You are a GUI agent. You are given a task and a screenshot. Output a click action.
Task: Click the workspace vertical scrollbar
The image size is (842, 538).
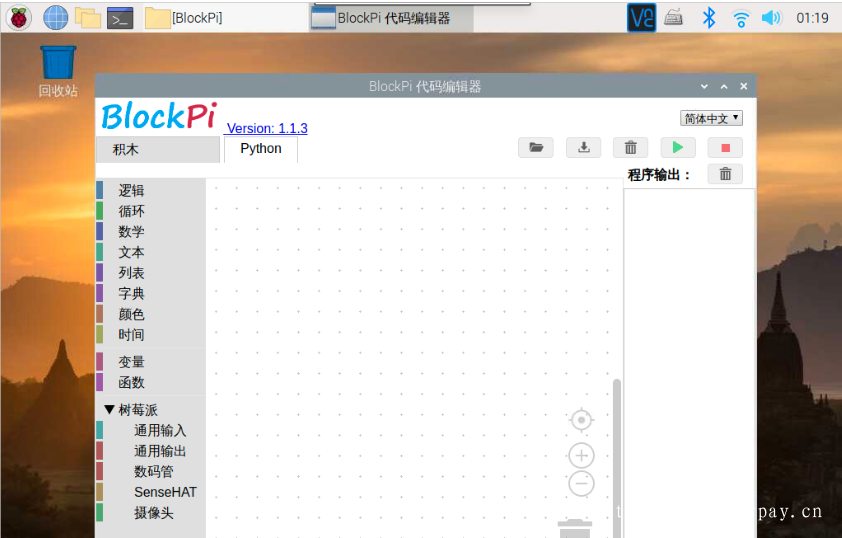click(617, 450)
